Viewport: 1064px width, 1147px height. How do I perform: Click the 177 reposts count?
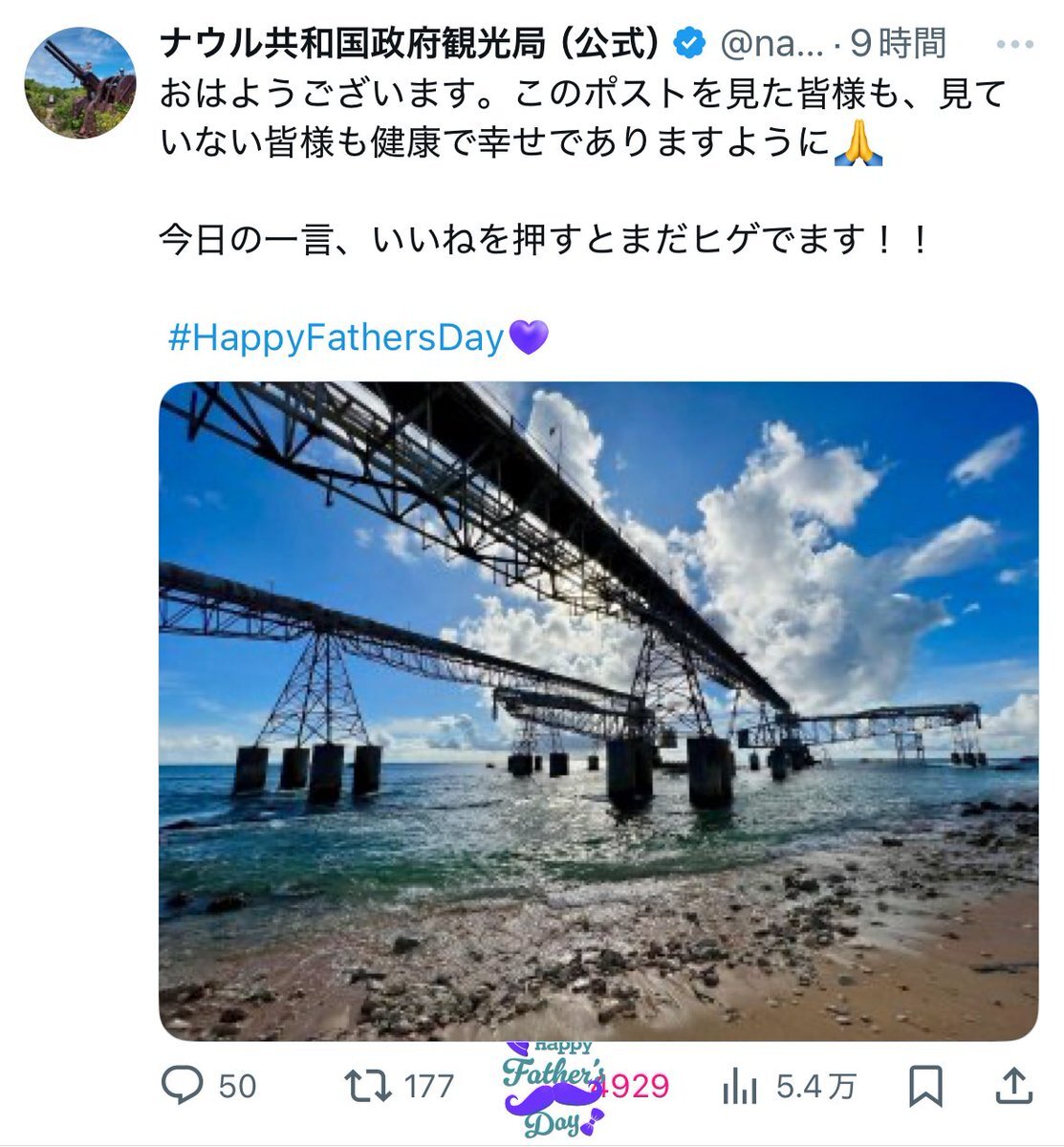[x=428, y=1087]
